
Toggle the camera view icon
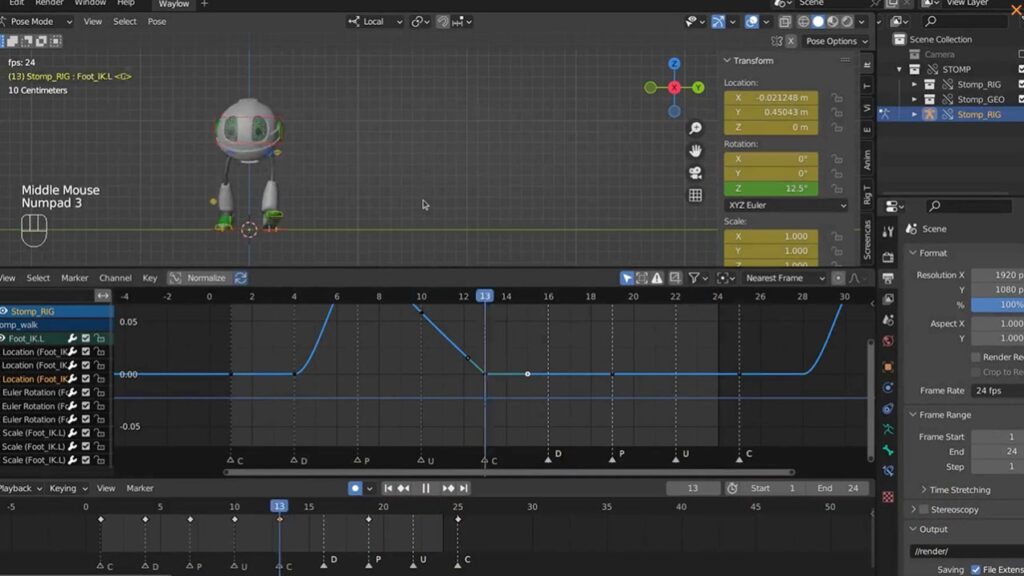point(696,173)
